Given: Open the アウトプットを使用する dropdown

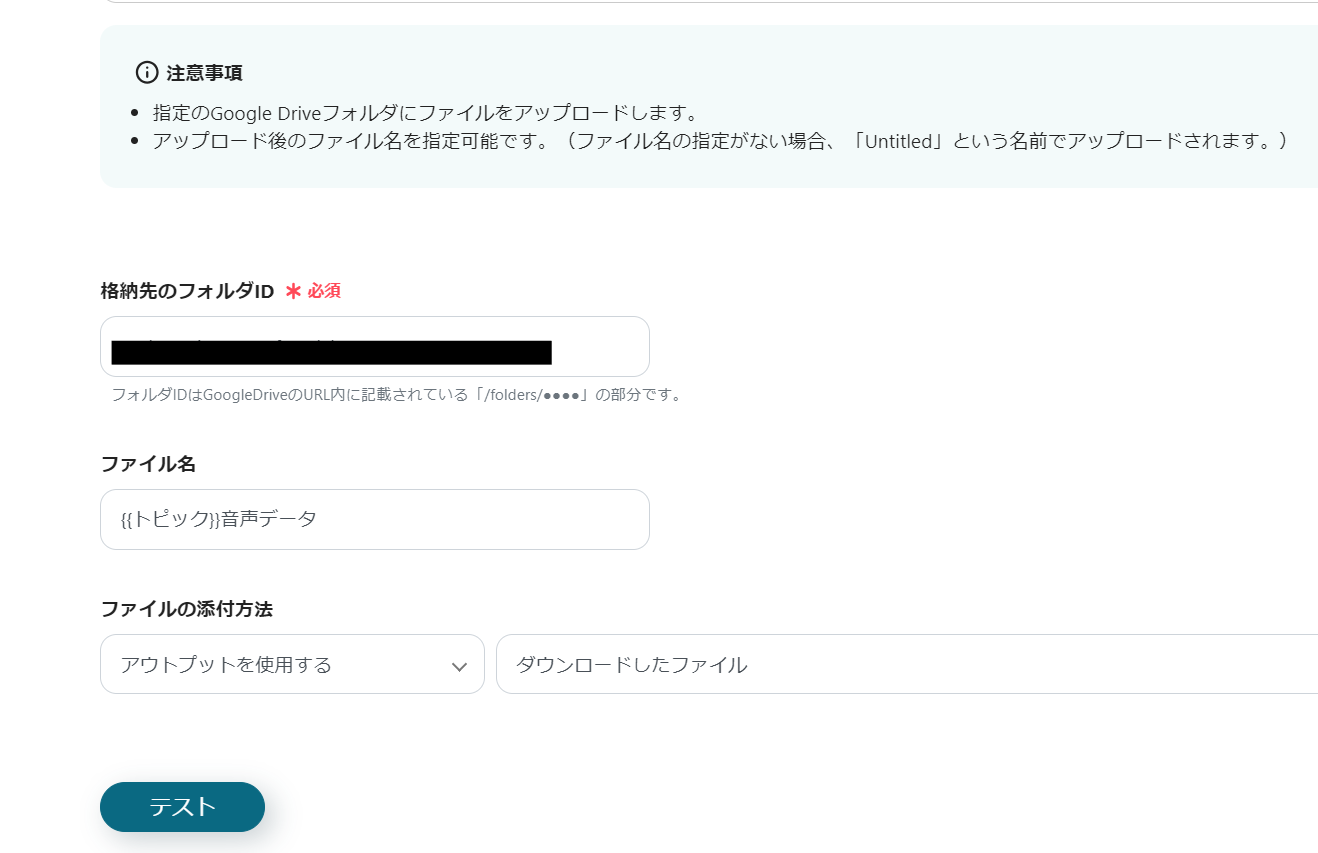Looking at the screenshot, I should 292,664.
